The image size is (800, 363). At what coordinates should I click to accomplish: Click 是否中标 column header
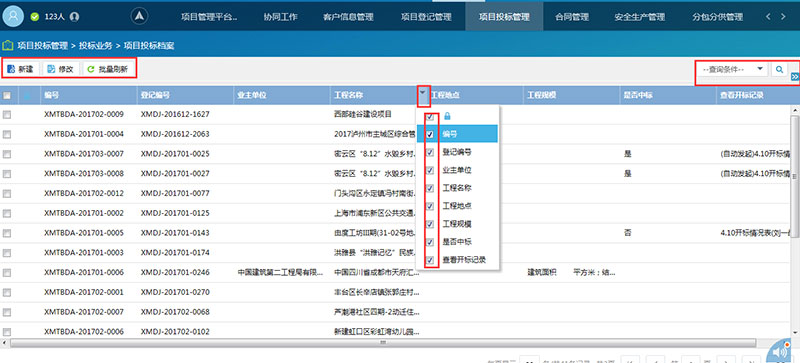click(668, 95)
